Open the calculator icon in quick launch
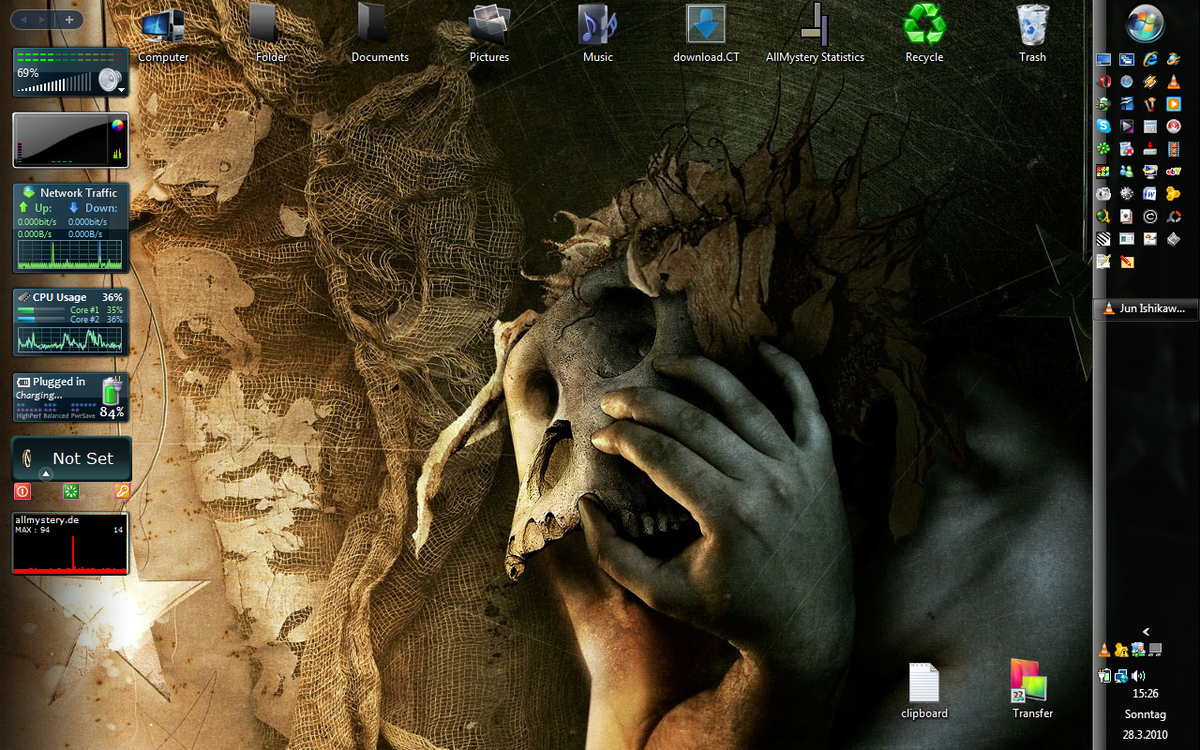This screenshot has height=750, width=1200. [x=1151, y=126]
